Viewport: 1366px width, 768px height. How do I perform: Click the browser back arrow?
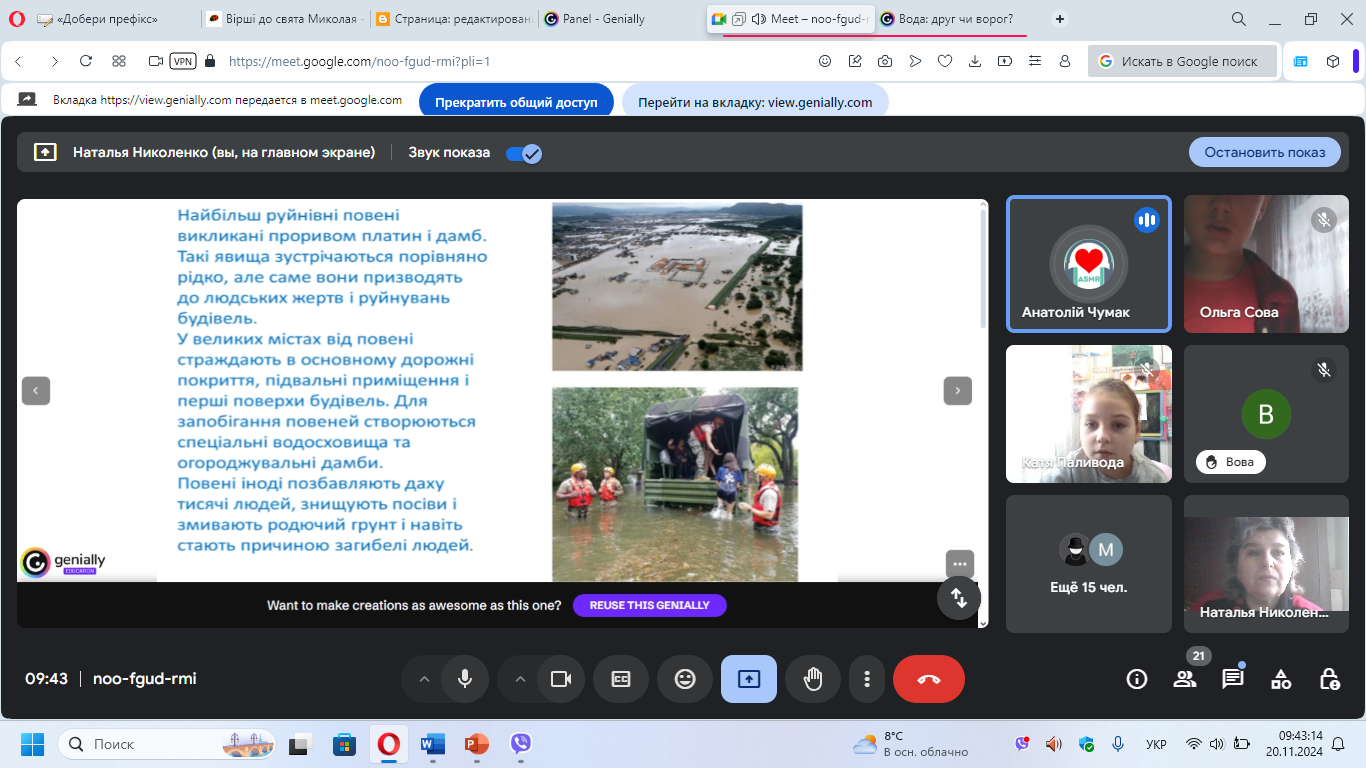point(19,61)
